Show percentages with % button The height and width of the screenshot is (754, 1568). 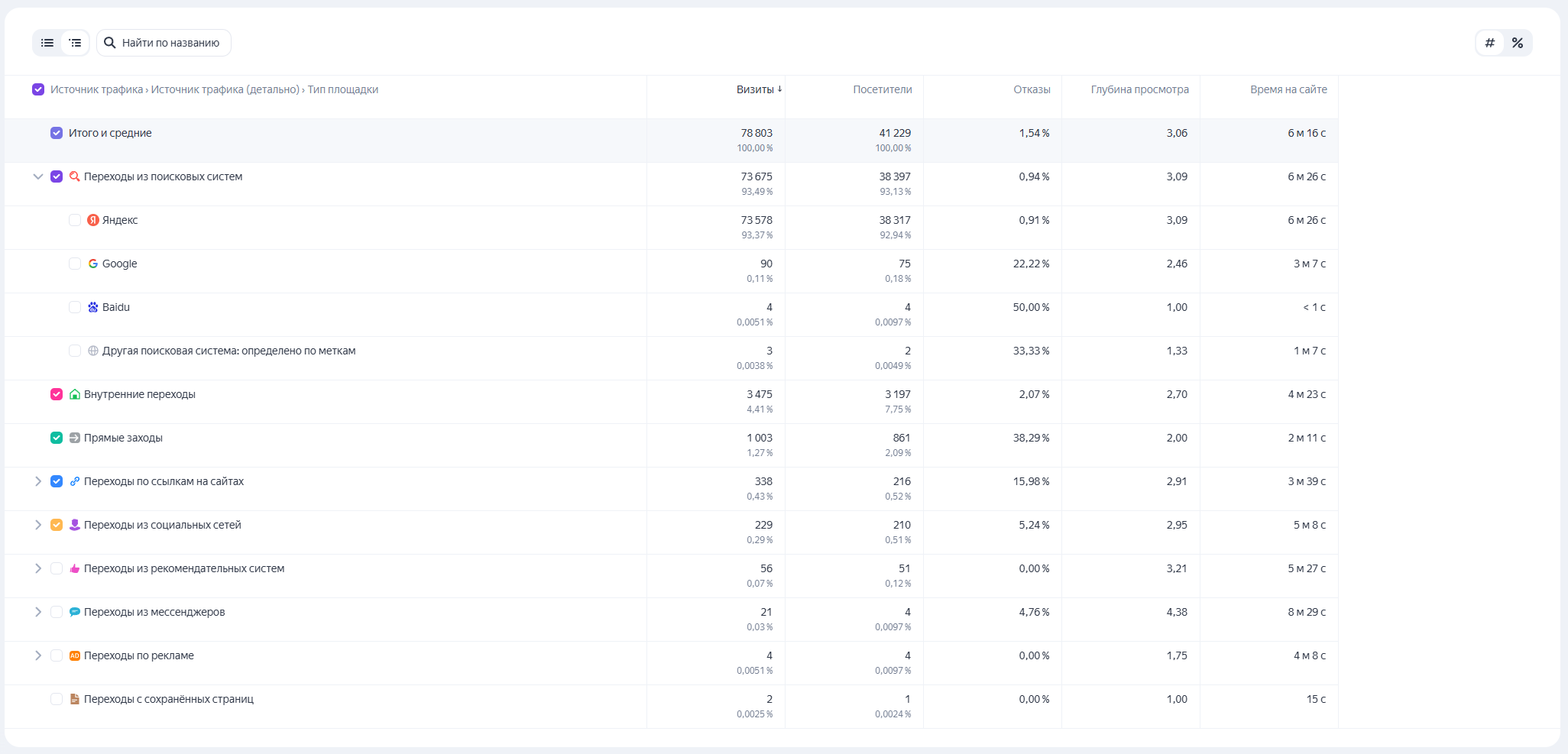[x=1518, y=43]
